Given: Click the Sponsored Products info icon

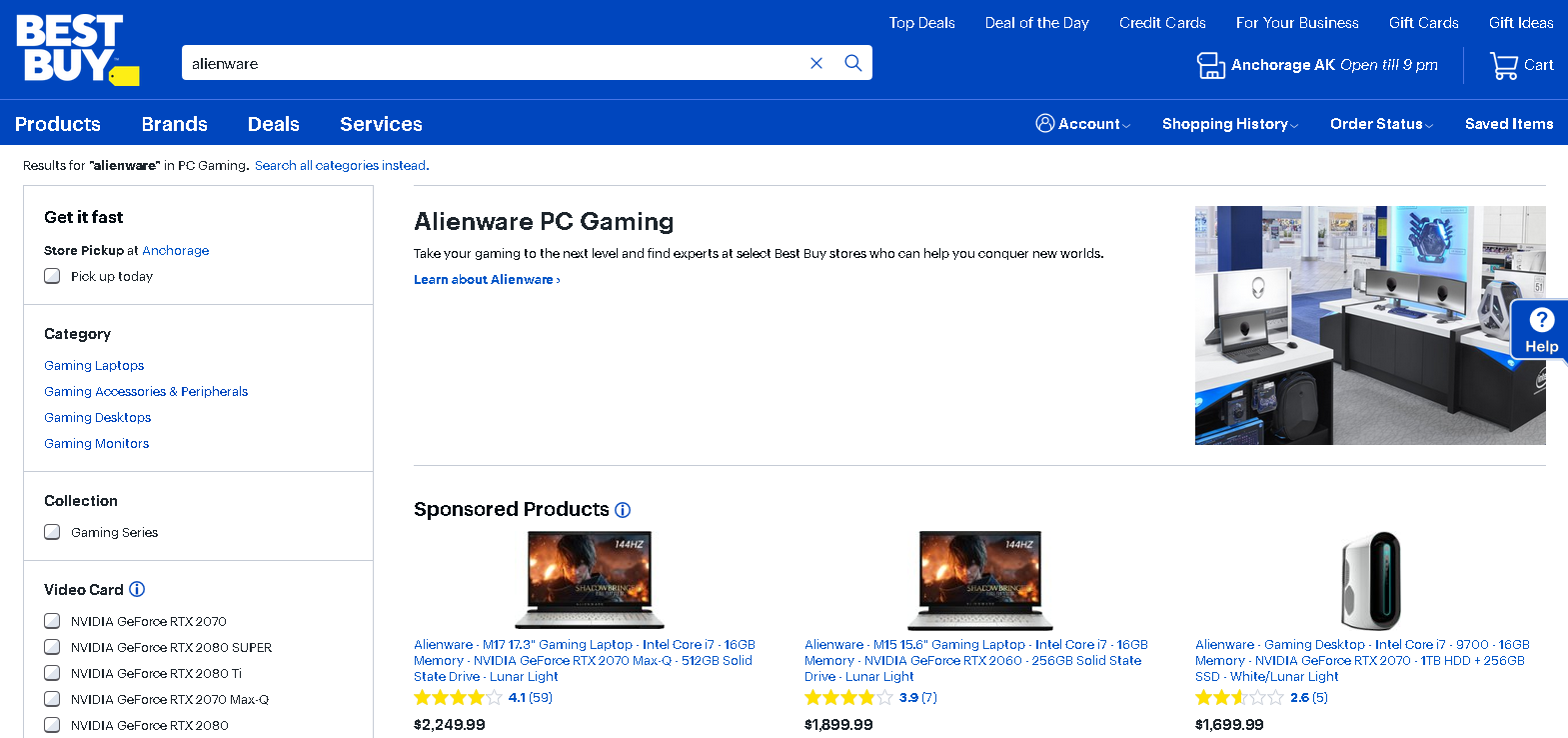Looking at the screenshot, I should 623,510.
